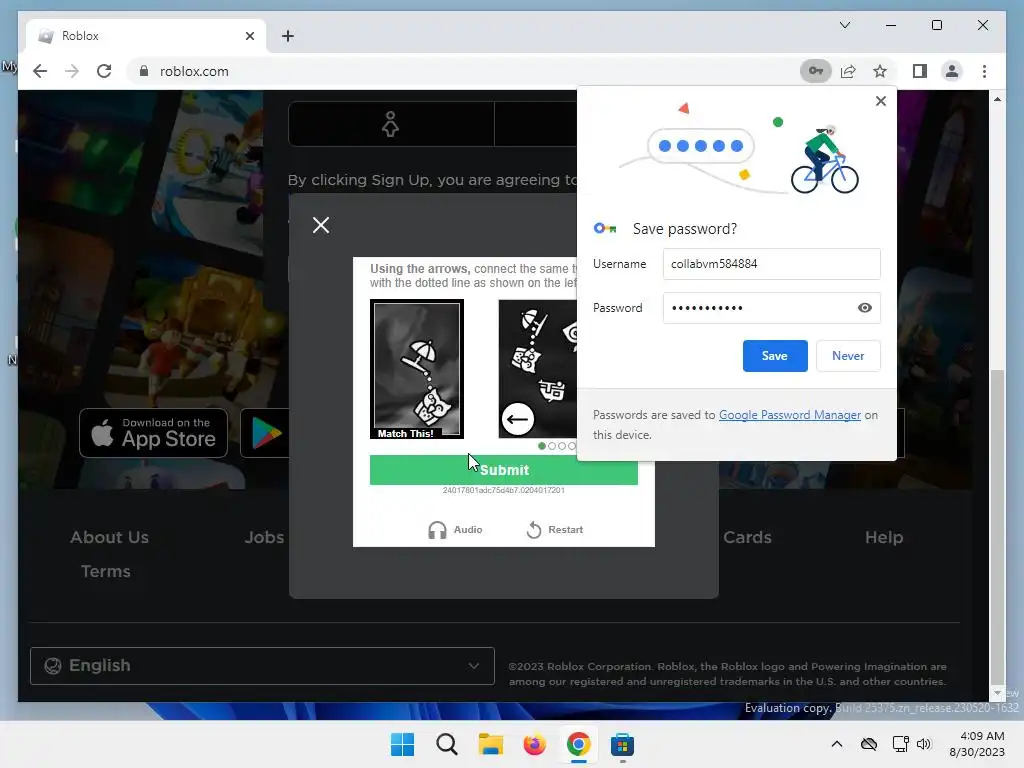Open tab search chevron
The width and height of the screenshot is (1024, 768).
(x=844, y=25)
